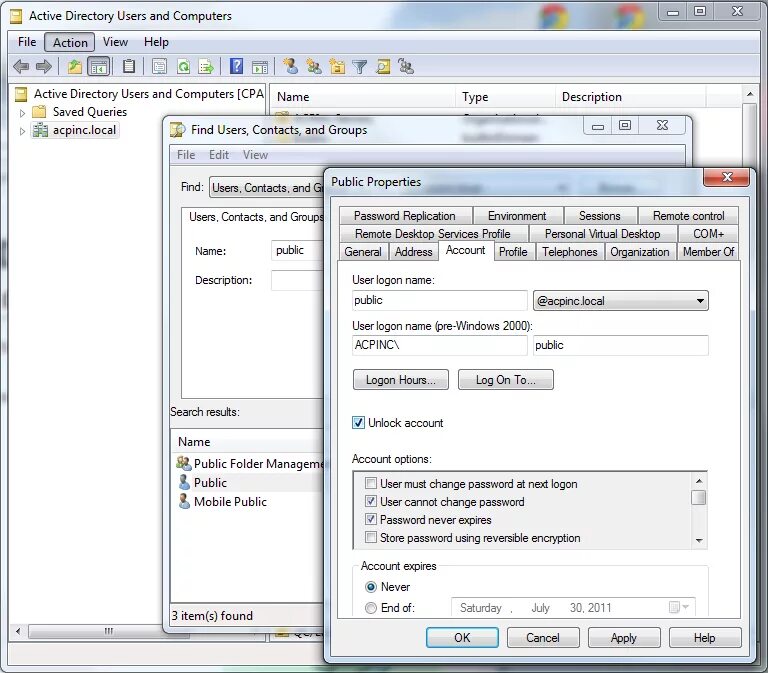The width and height of the screenshot is (768, 673).
Task: Click the Cancel button
Action: [543, 637]
